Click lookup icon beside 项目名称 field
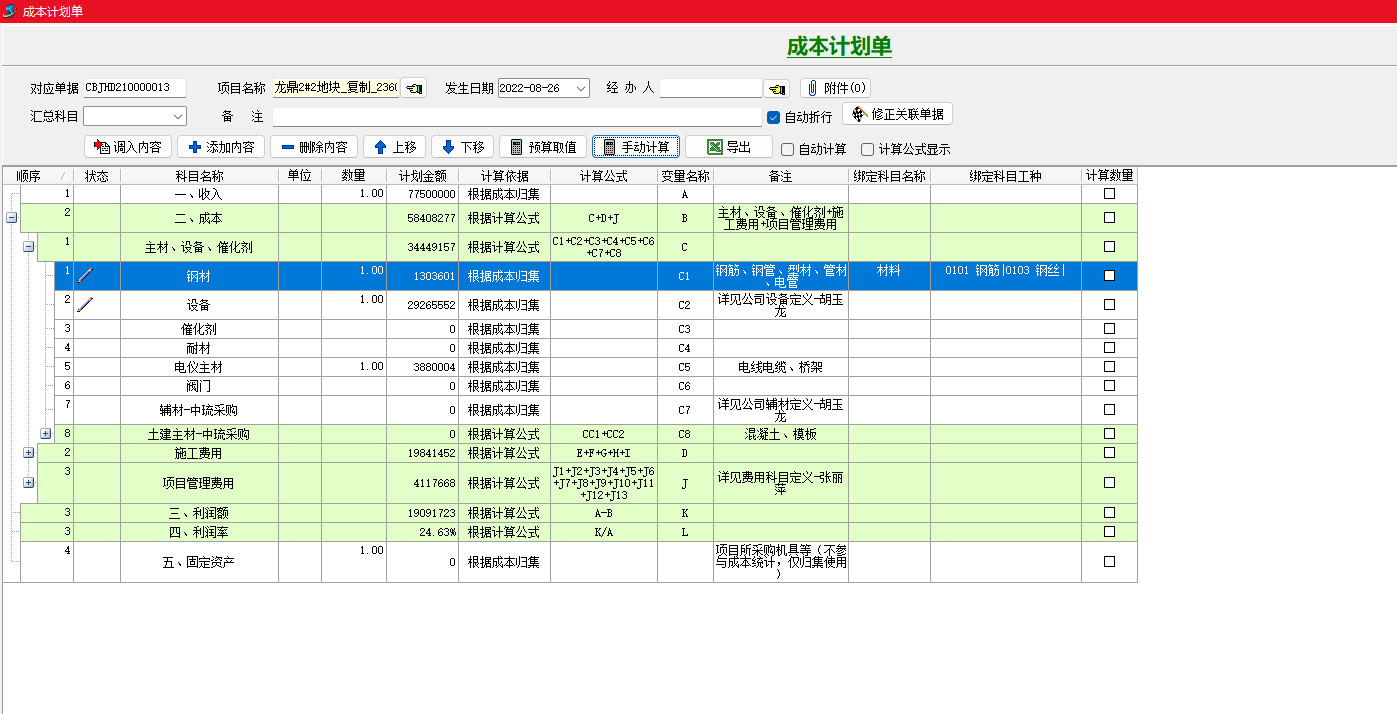The height and width of the screenshot is (714, 1397). coord(413,88)
